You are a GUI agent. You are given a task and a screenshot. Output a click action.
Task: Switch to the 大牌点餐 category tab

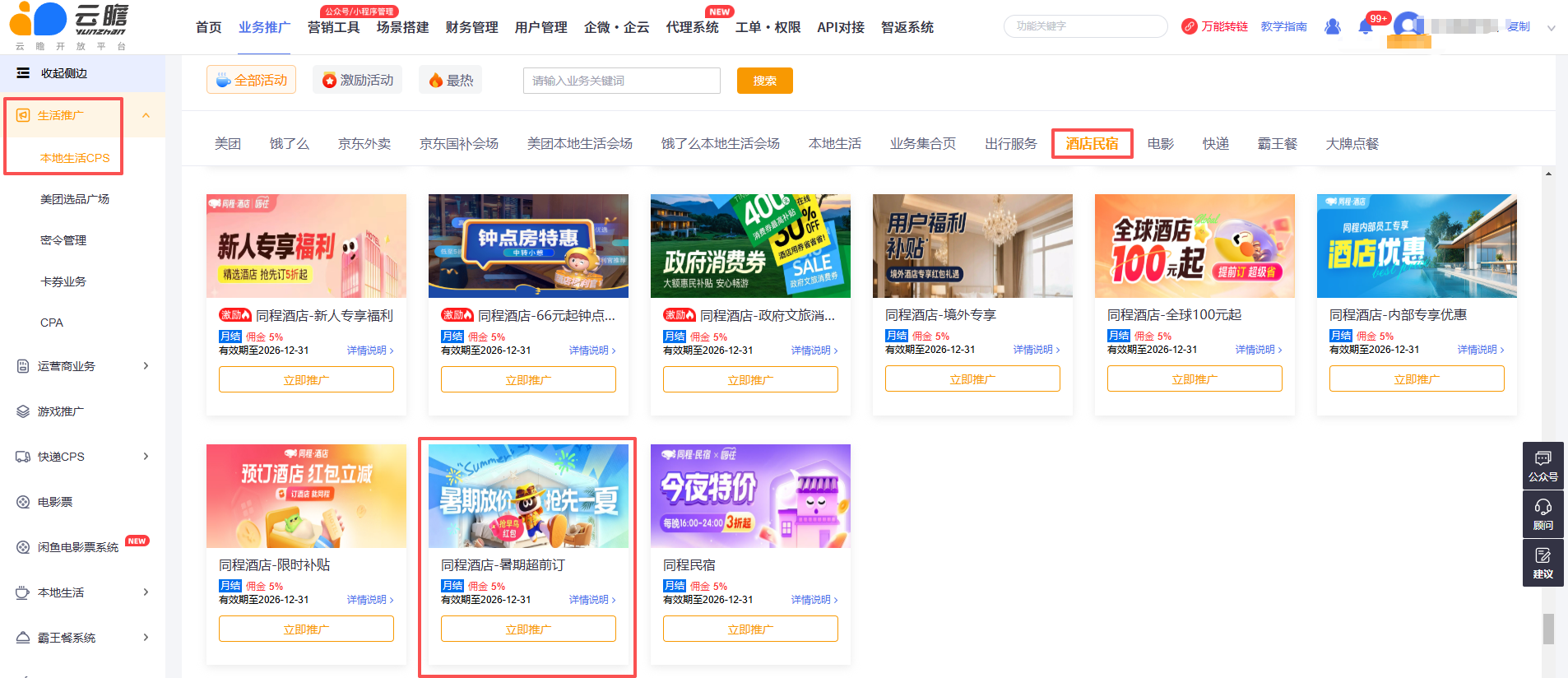1352,144
